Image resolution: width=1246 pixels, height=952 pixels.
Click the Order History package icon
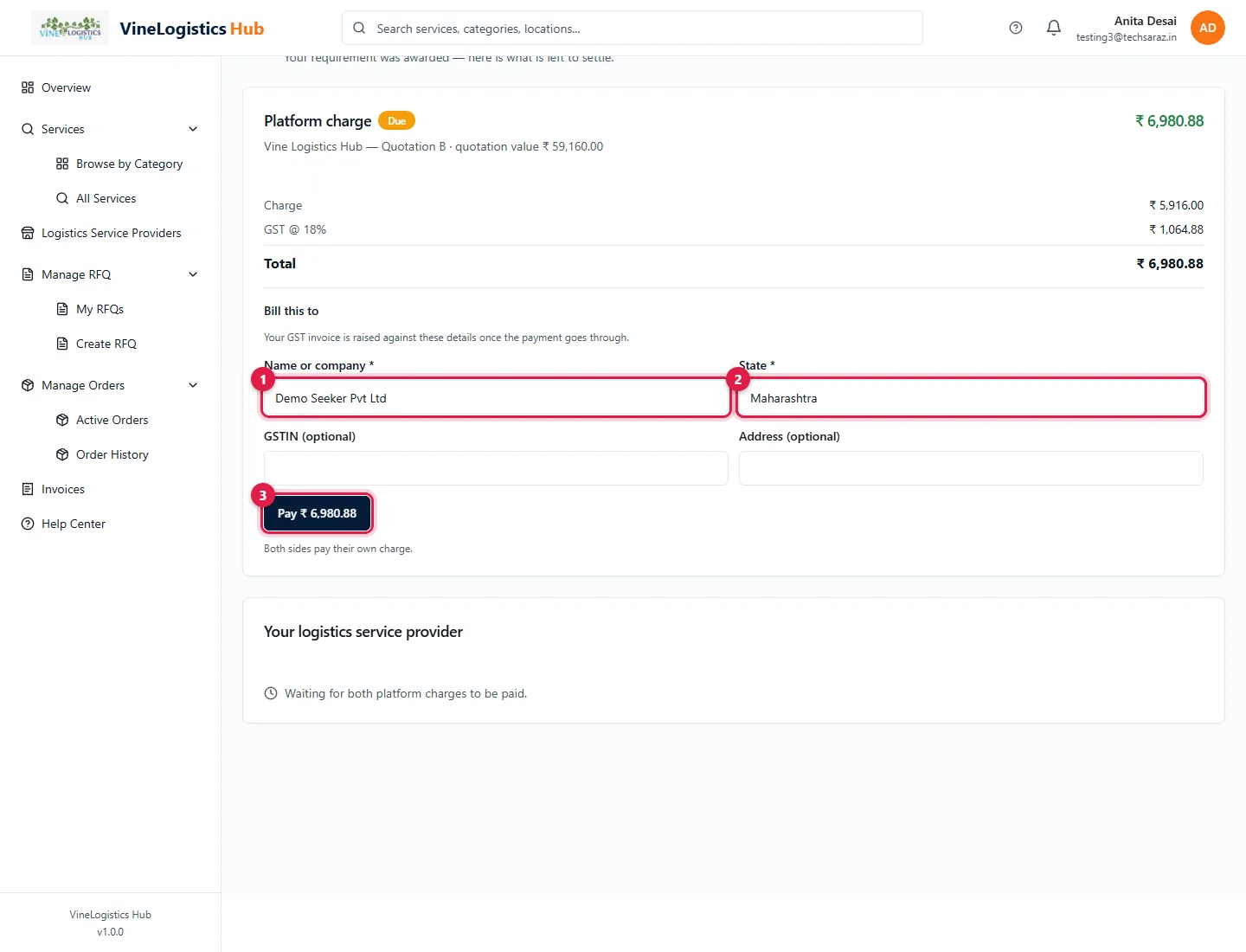point(62,454)
